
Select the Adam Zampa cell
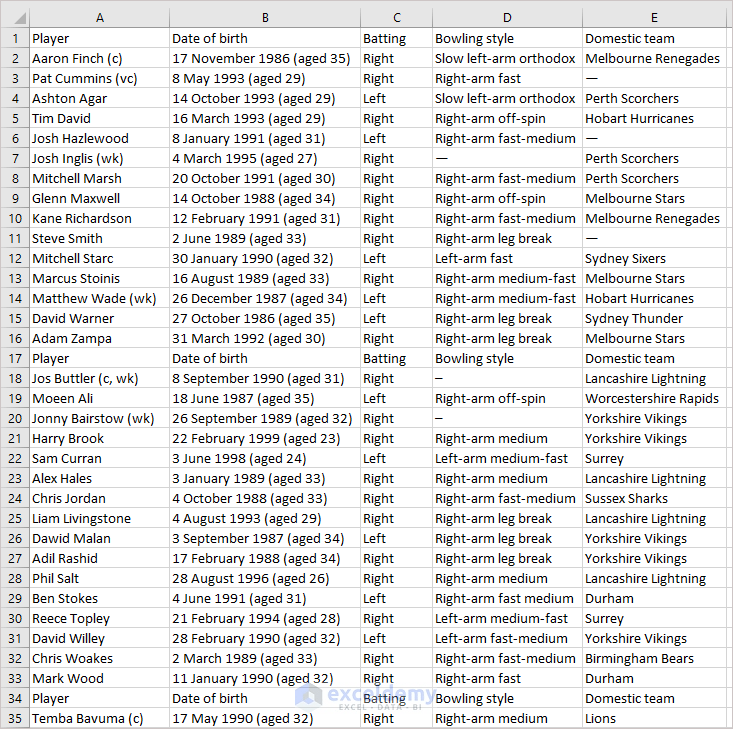pyautogui.click(x=99, y=339)
